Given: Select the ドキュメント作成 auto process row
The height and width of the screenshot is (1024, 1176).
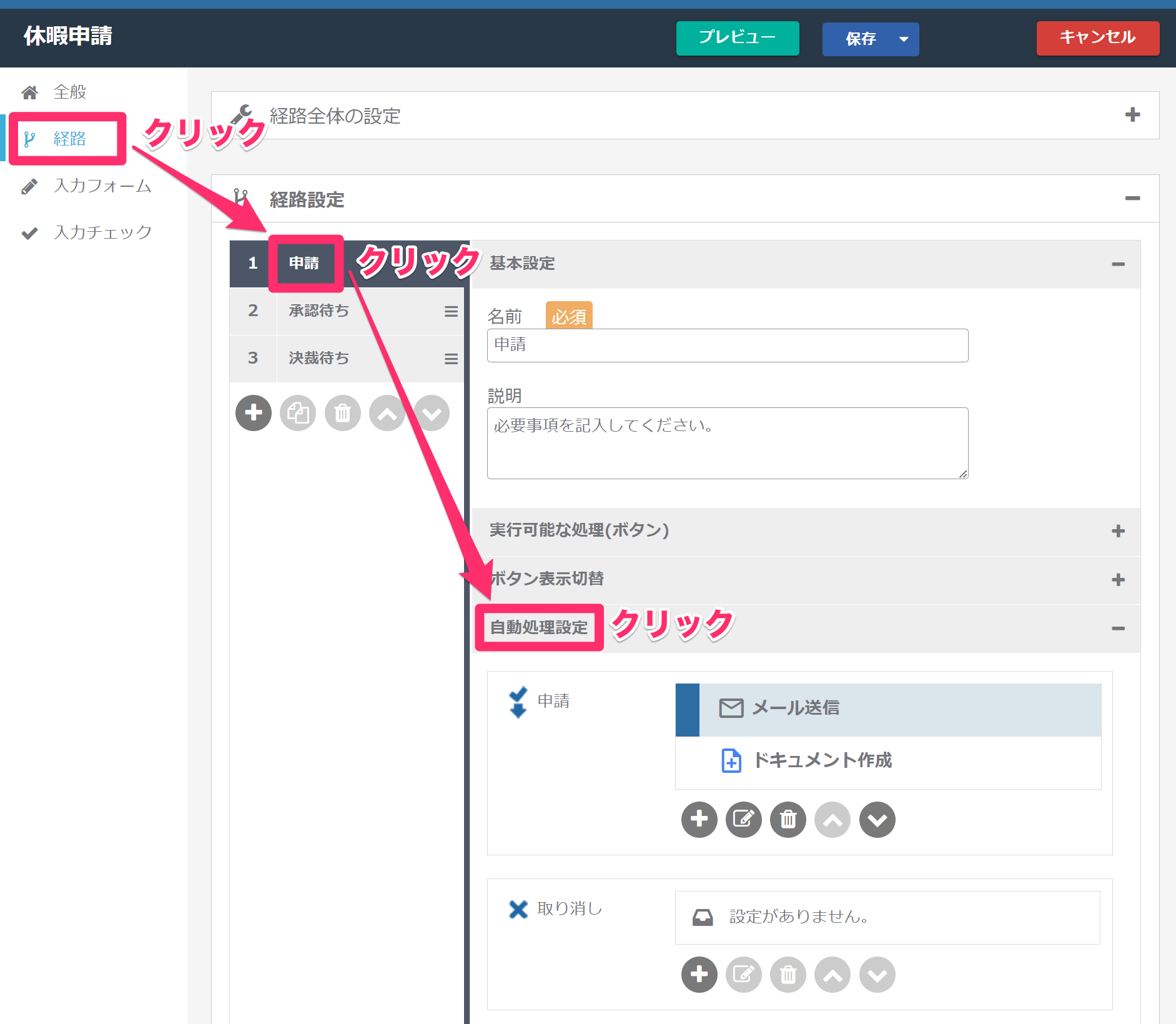Looking at the screenshot, I should (x=888, y=762).
